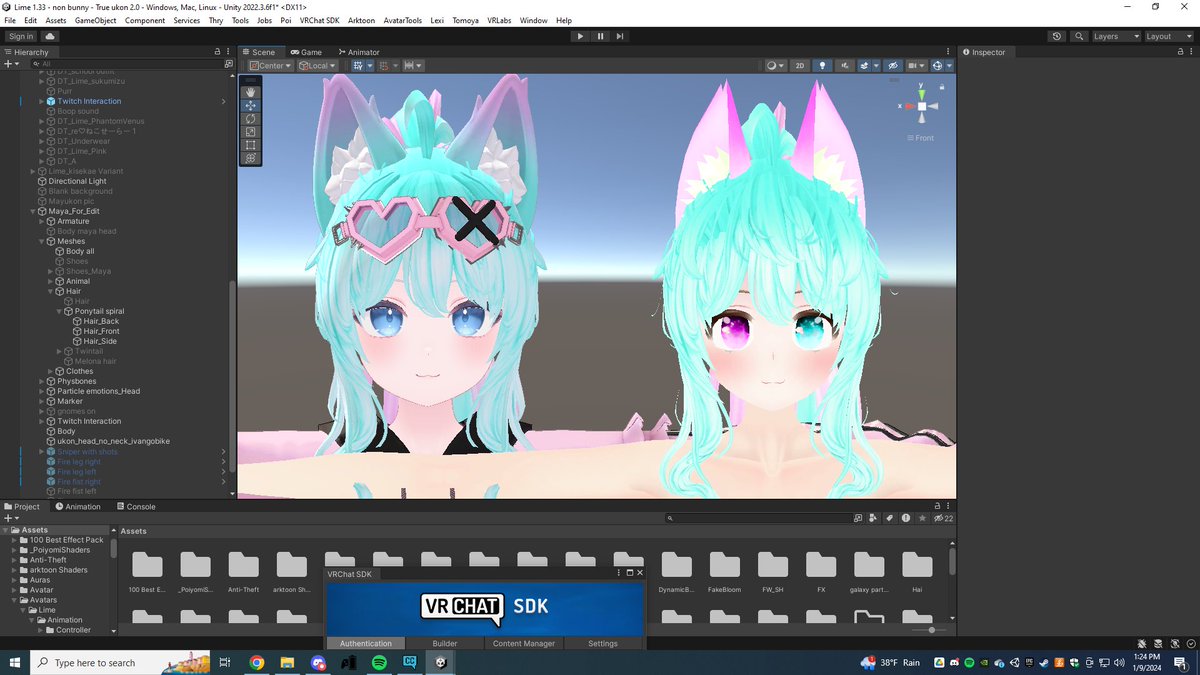This screenshot has width=1200, height=675.
Task: Click the Project search field
Action: click(x=759, y=518)
